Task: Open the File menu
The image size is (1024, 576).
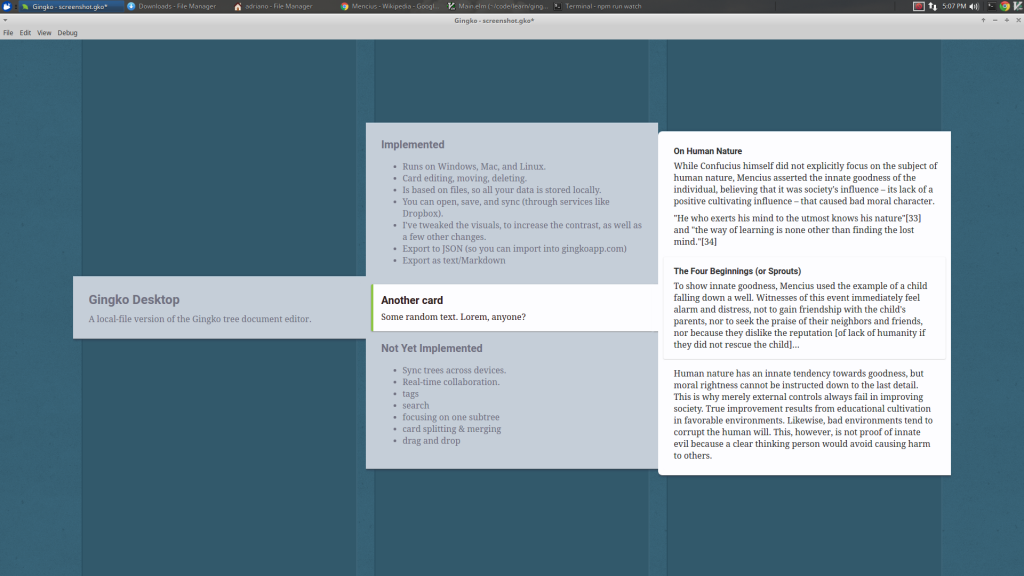Action: [8, 33]
